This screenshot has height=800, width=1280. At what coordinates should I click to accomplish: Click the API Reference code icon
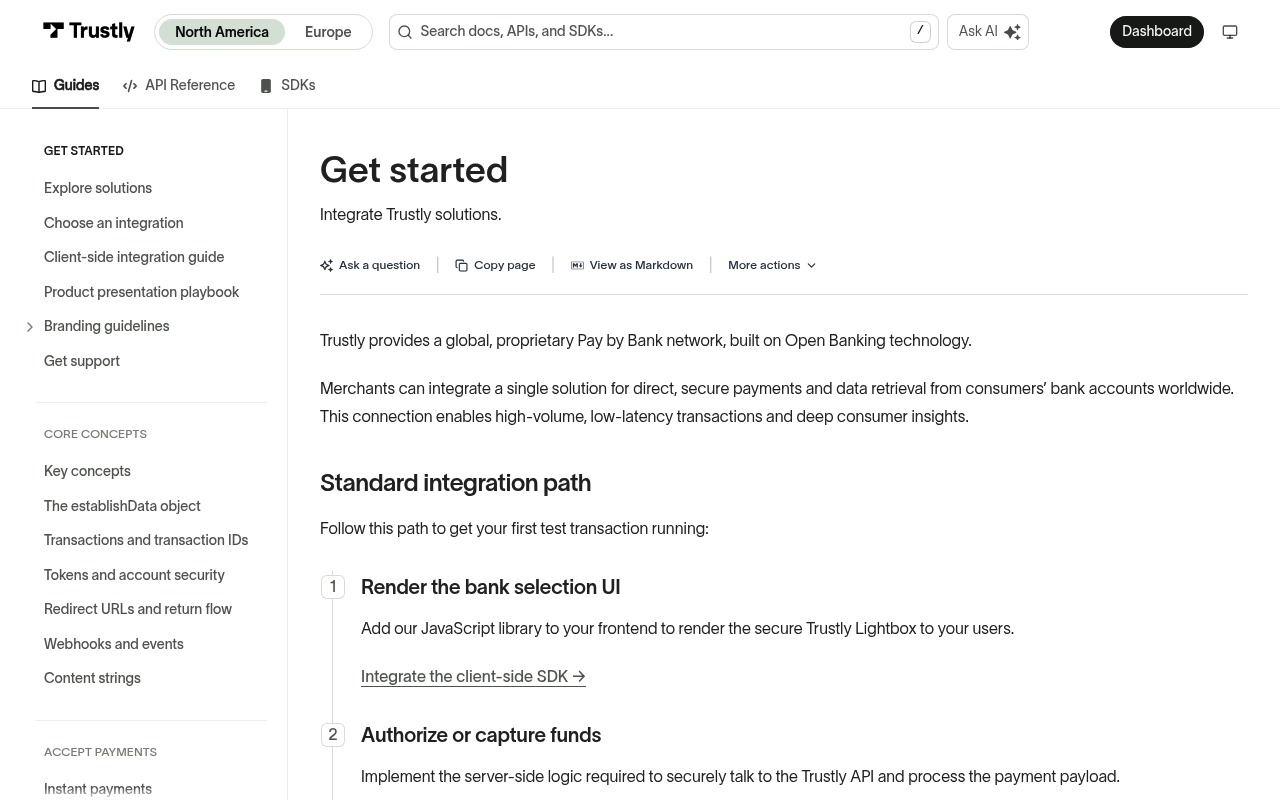pyautogui.click(x=130, y=87)
